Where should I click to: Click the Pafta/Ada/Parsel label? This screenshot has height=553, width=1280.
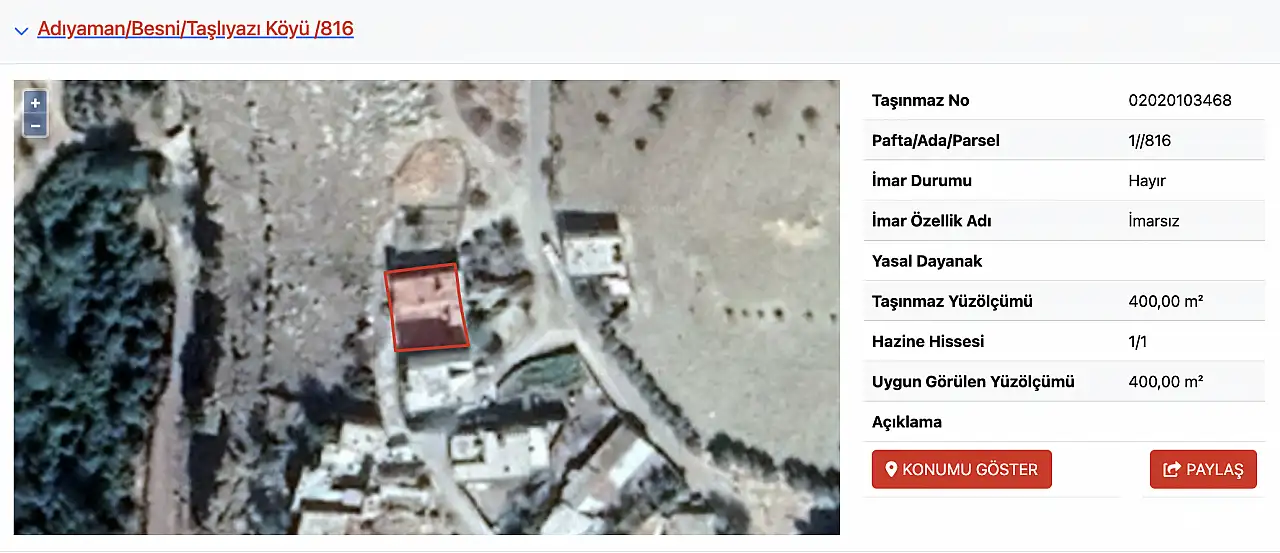coord(936,140)
